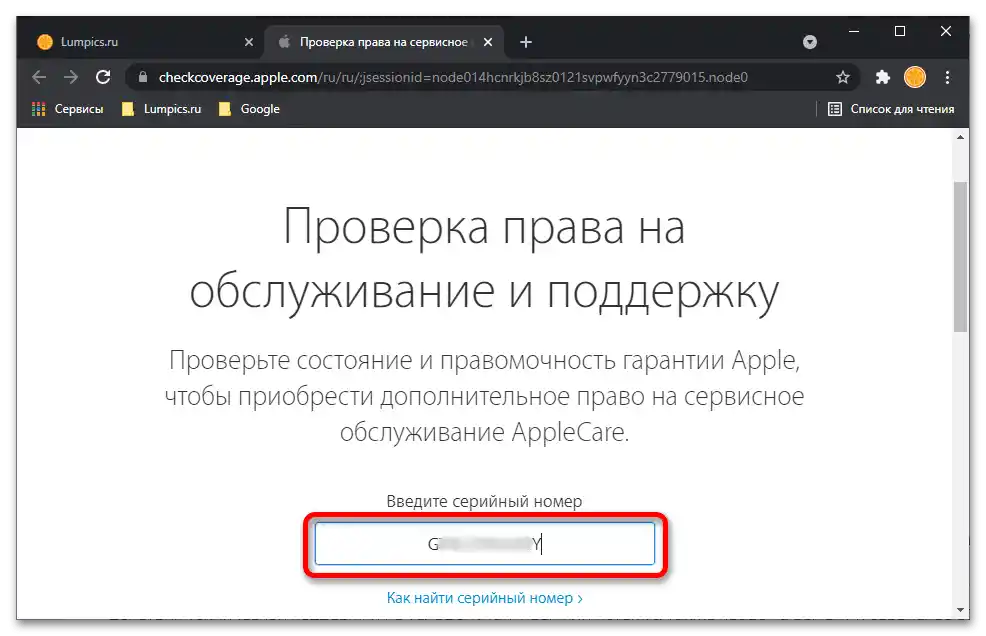Click the forward navigation arrow
This screenshot has width=986, height=636.
(x=71, y=77)
